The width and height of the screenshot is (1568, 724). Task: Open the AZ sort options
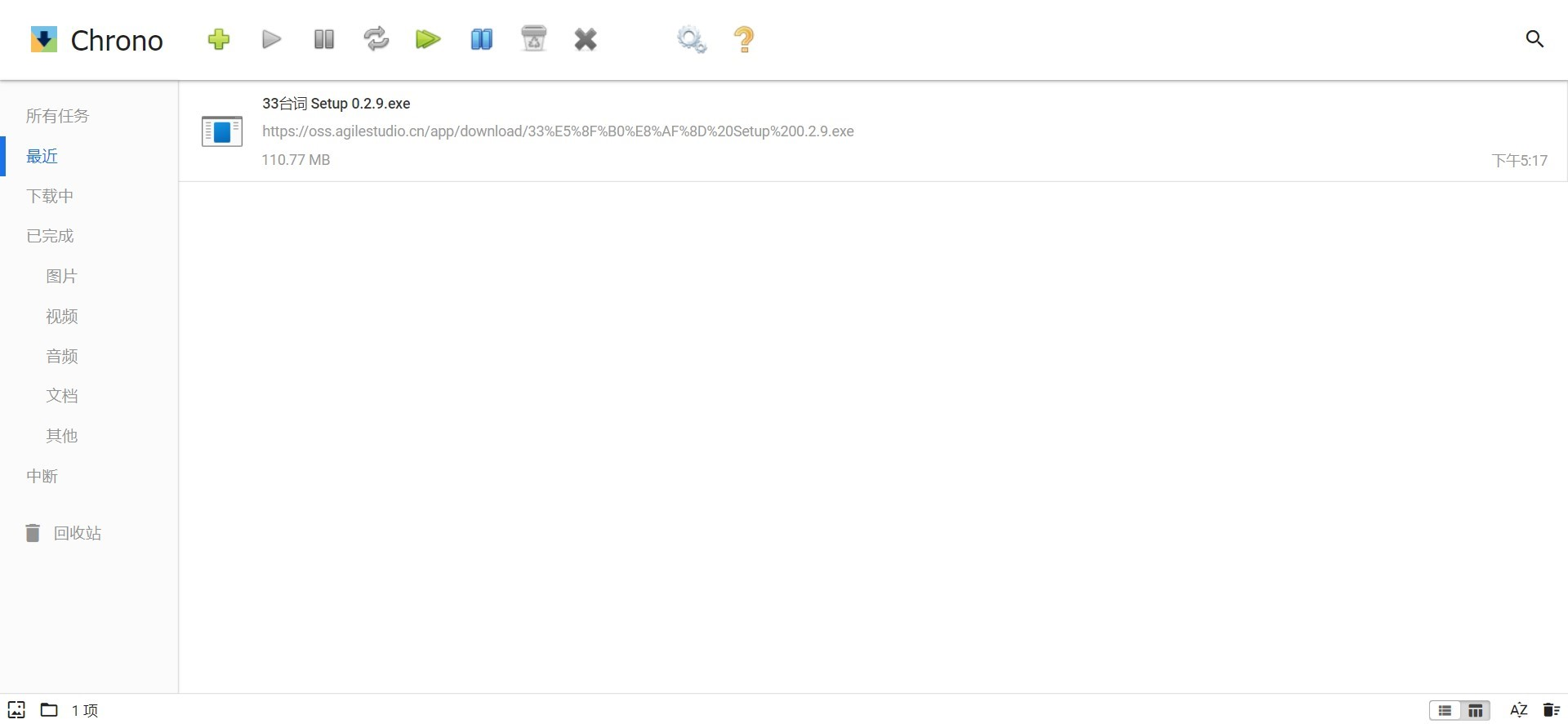pyautogui.click(x=1518, y=710)
